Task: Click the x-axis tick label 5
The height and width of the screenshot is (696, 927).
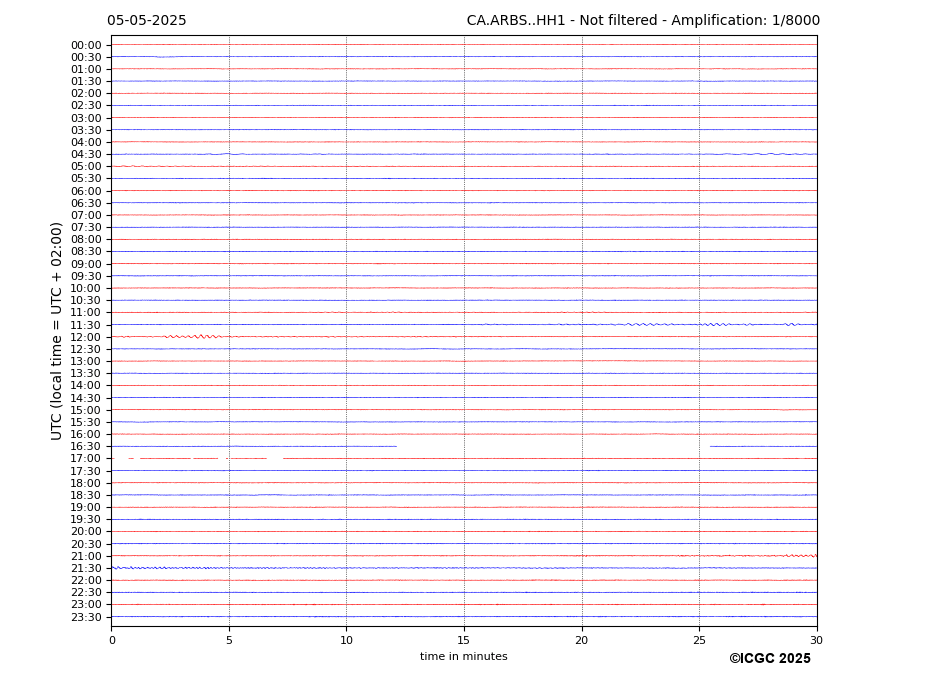Action: pyautogui.click(x=229, y=640)
